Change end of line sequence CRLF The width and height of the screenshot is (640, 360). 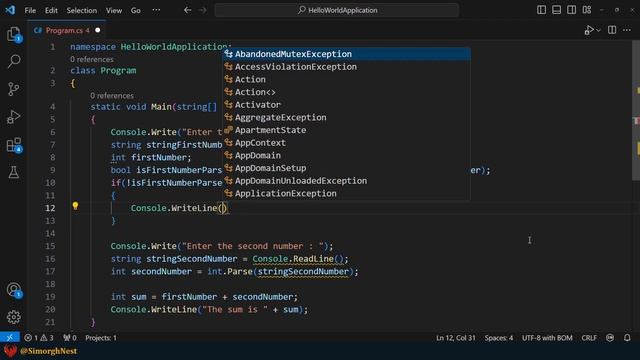coord(589,338)
